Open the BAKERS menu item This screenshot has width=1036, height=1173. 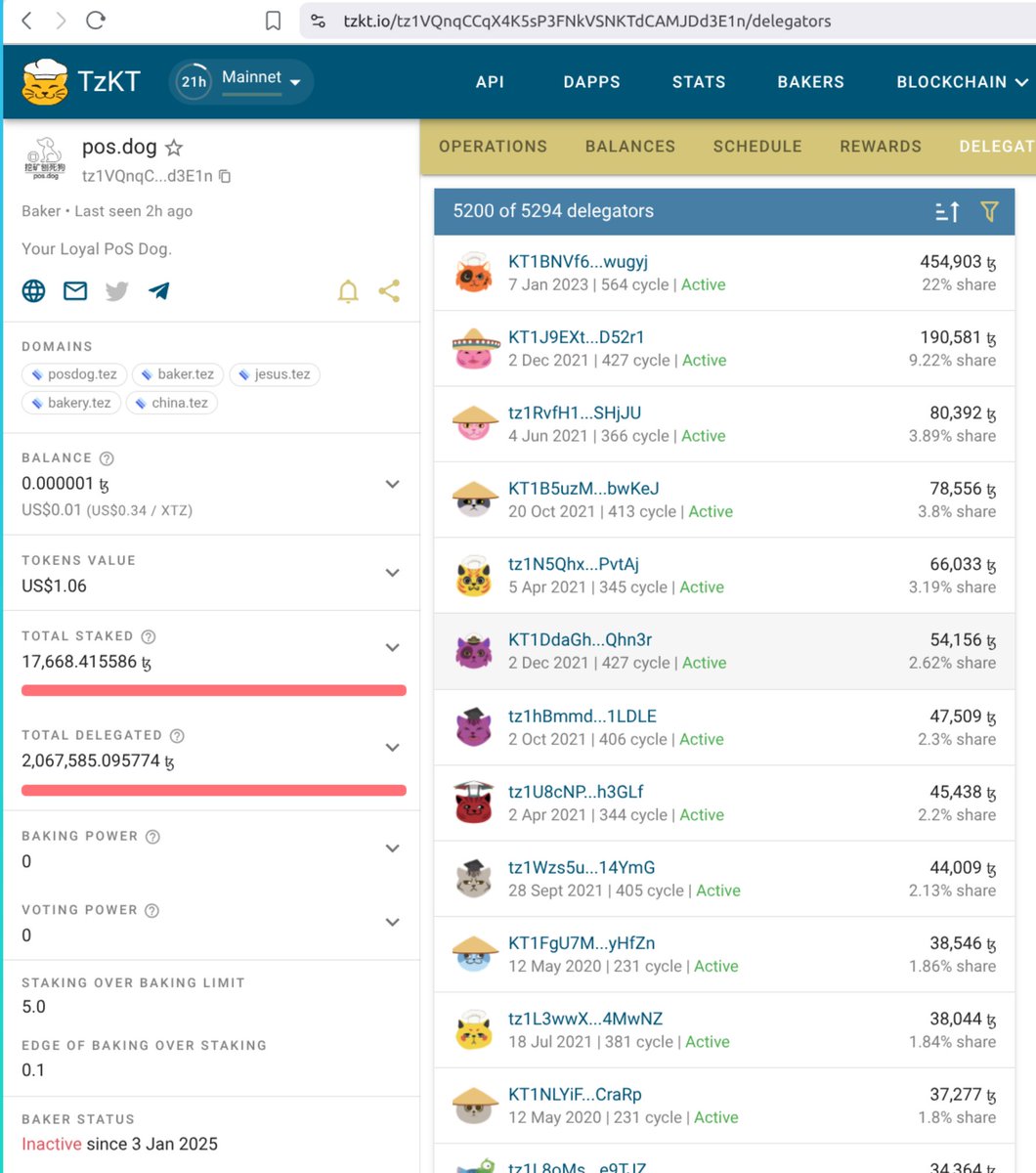810,82
